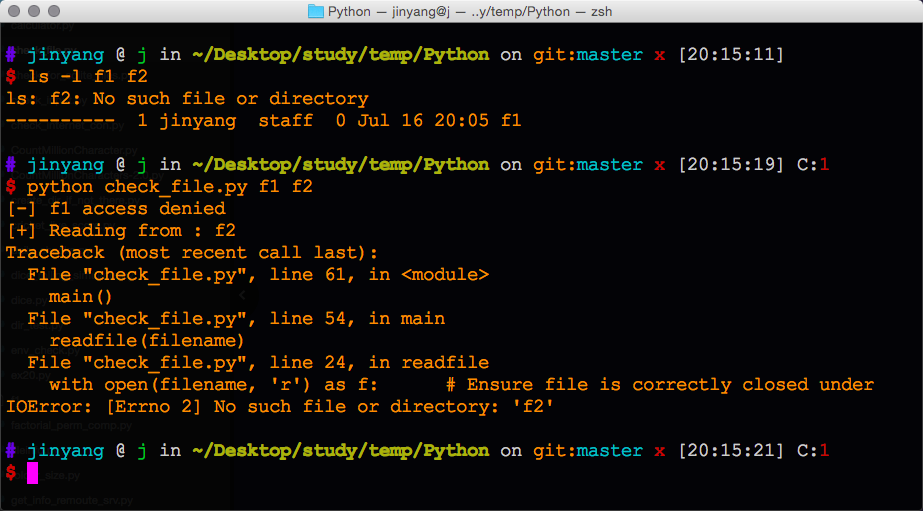Close the terminal window with red button
923x511 pixels.
point(15,11)
